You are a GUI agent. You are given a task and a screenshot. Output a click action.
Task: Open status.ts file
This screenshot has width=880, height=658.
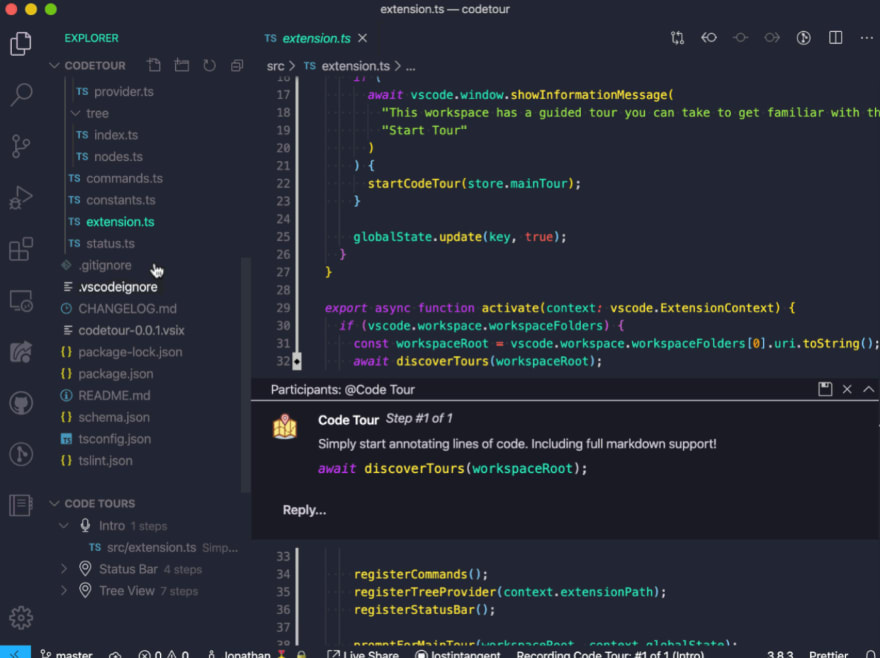click(x=110, y=244)
